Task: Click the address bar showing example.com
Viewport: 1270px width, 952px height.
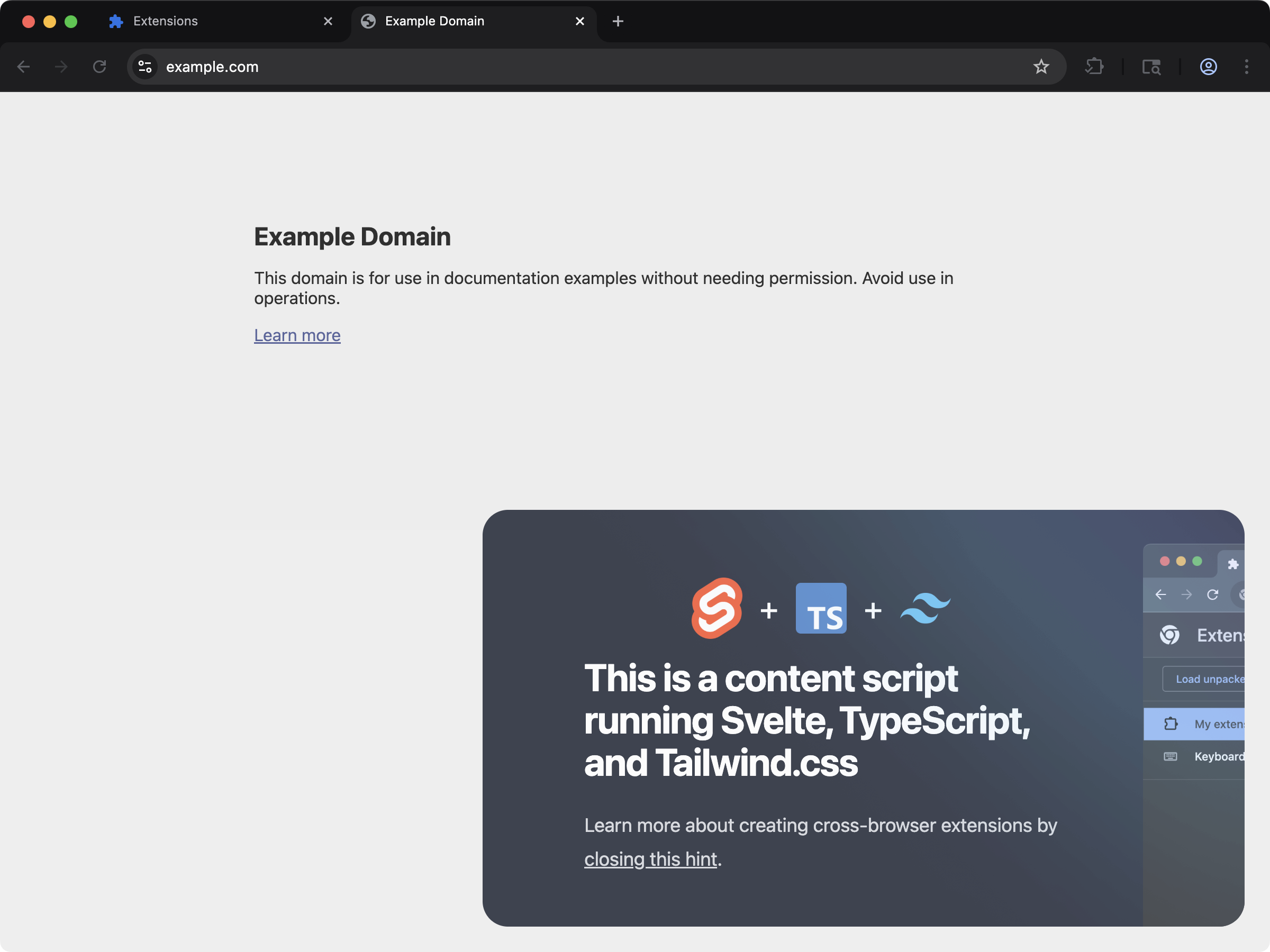Action: point(402,67)
